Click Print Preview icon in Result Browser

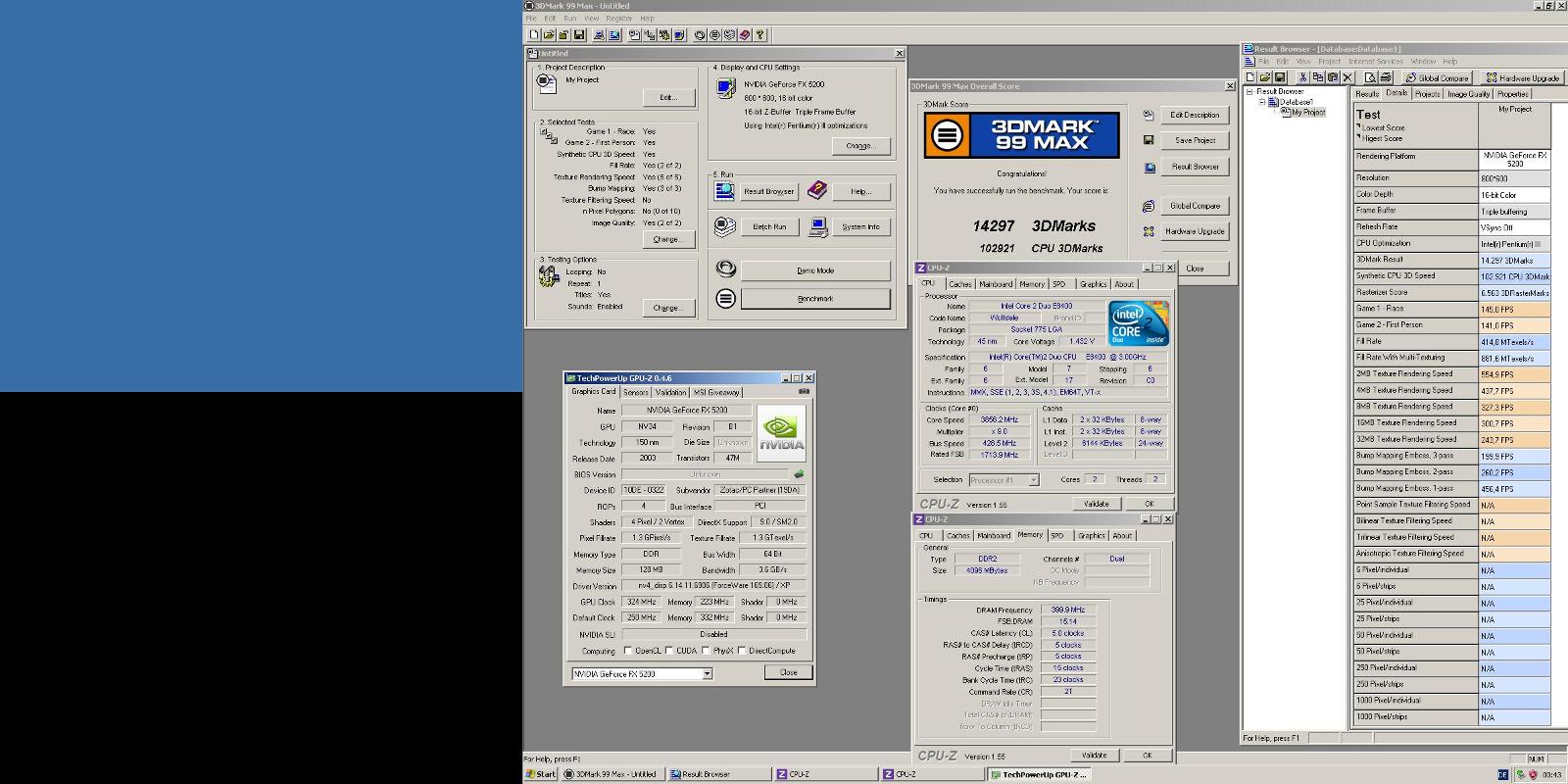1370,77
